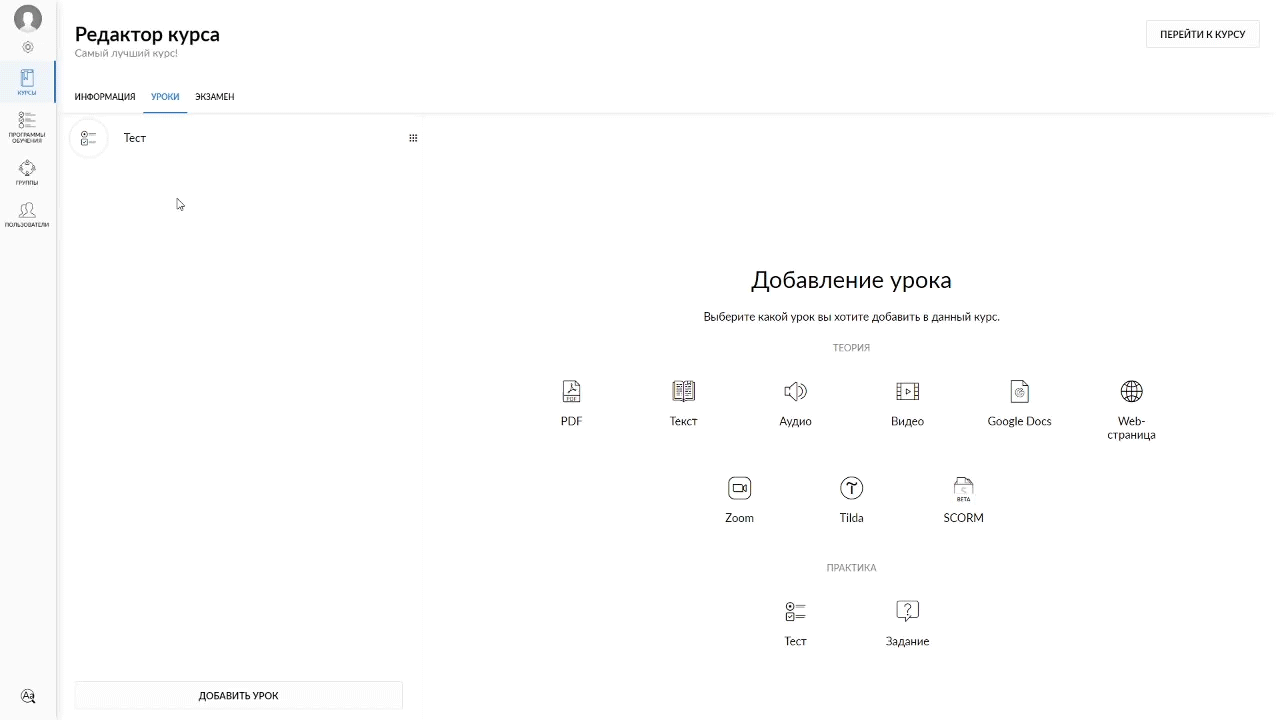
Task: Add a Задание practice lesson
Action: tap(907, 623)
